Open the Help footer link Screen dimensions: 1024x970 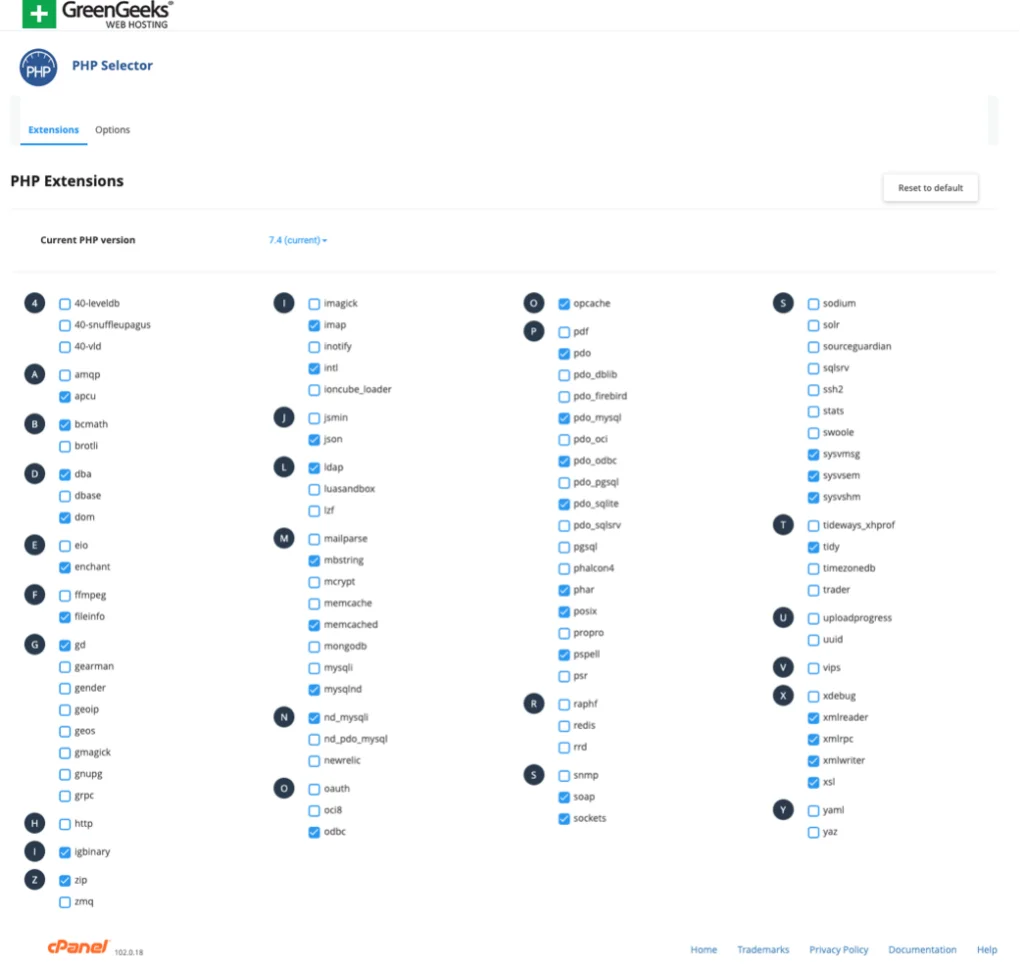pyautogui.click(x=987, y=950)
